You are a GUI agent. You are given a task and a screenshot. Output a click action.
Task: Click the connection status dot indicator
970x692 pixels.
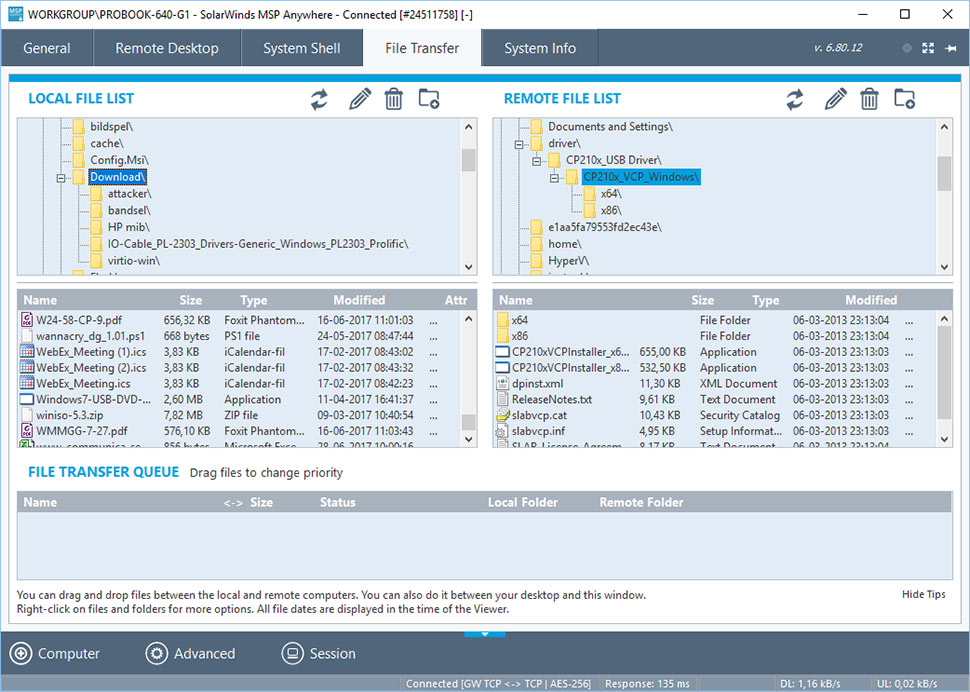pyautogui.click(x=907, y=48)
